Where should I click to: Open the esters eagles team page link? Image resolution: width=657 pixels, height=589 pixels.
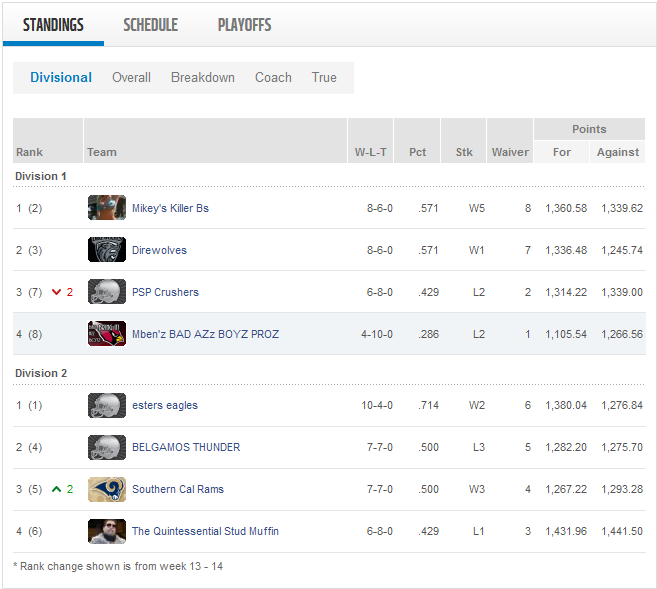pyautogui.click(x=165, y=405)
